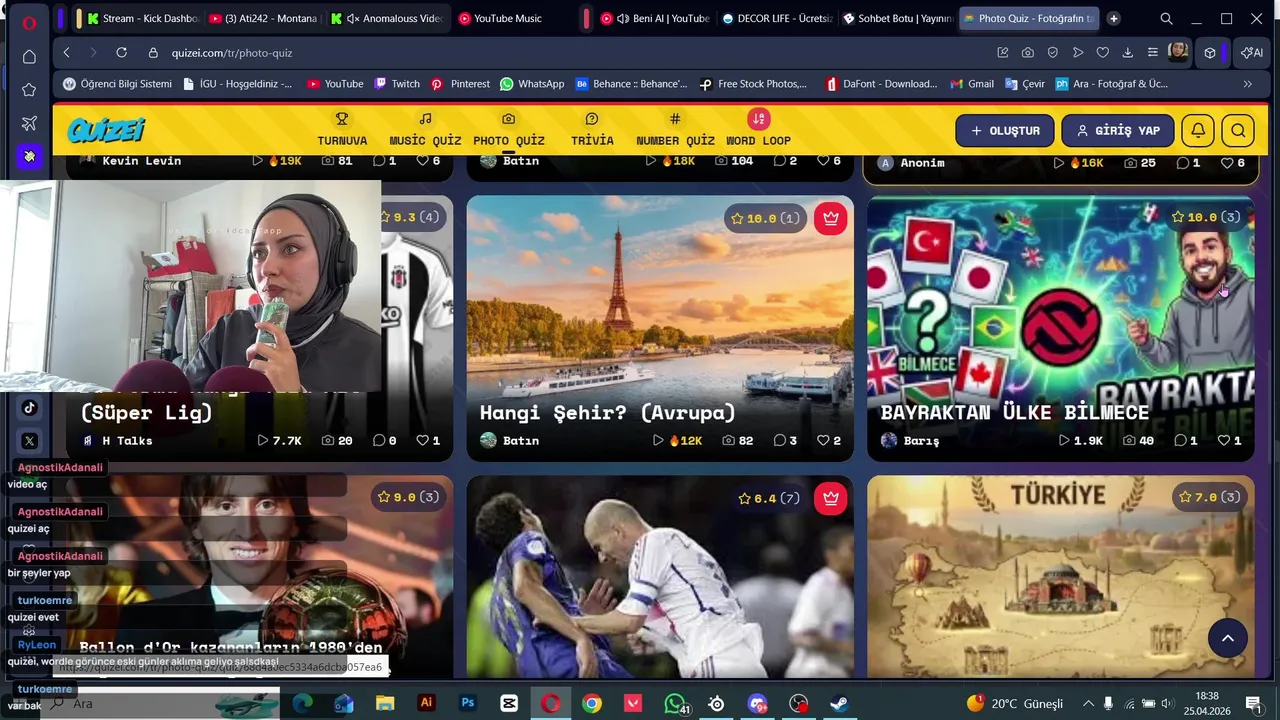
Task: Open author Barış profile
Action: [909, 440]
